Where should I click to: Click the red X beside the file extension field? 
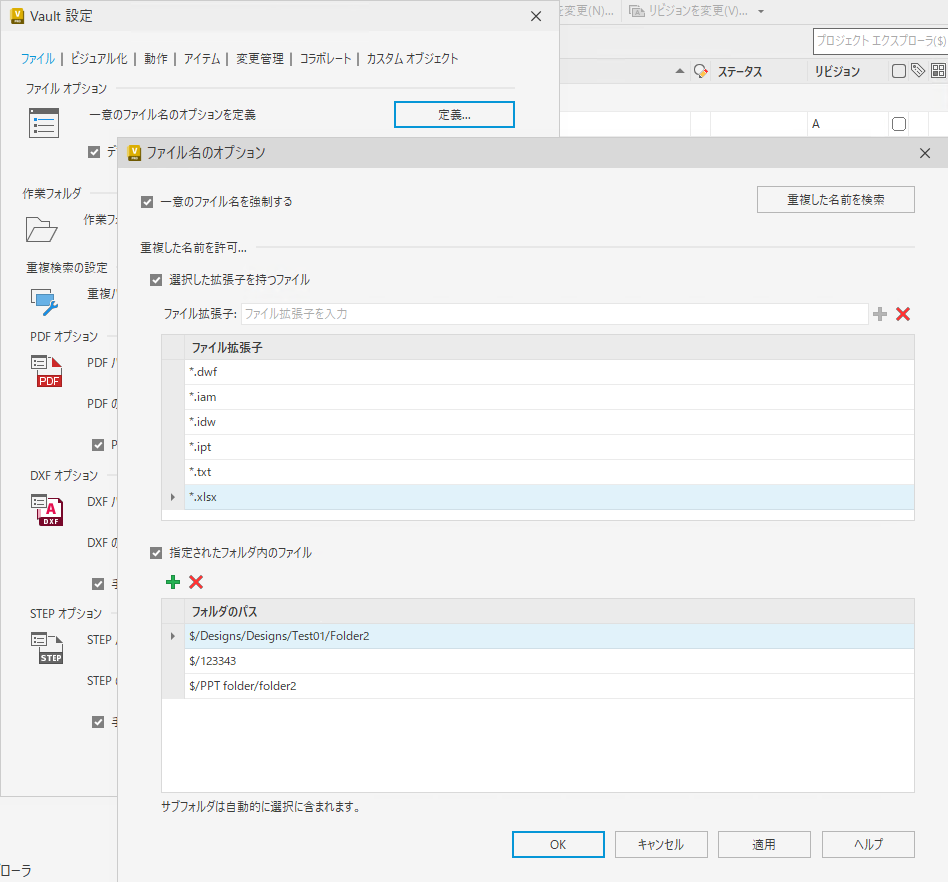pyautogui.click(x=903, y=314)
